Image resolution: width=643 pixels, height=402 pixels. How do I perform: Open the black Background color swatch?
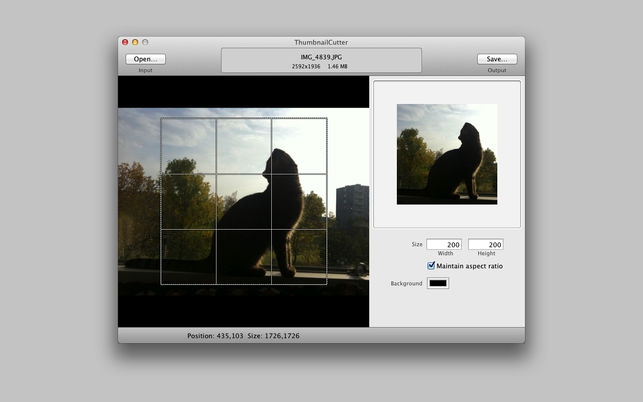coord(438,283)
